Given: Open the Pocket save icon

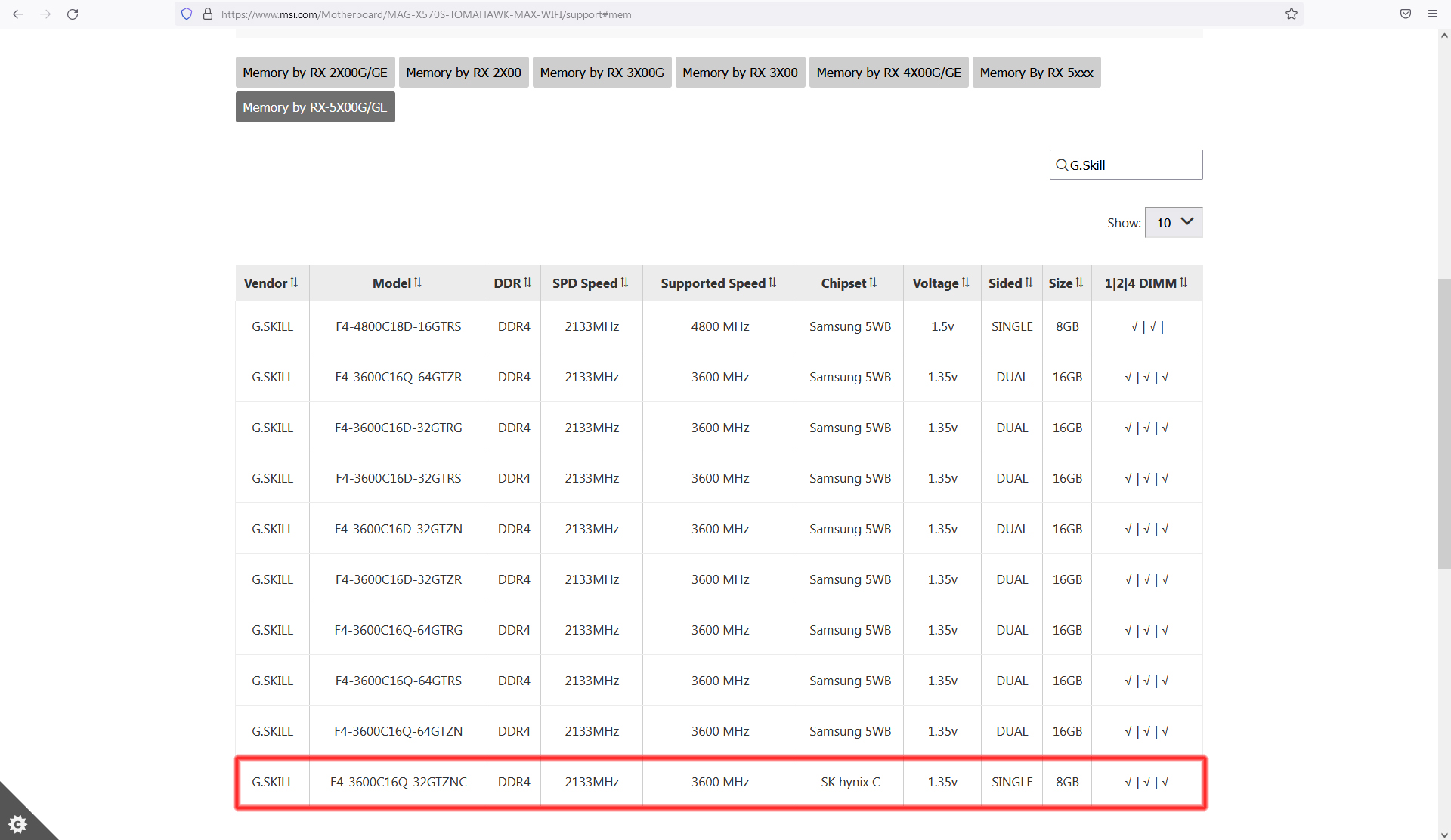Looking at the screenshot, I should click(1405, 14).
